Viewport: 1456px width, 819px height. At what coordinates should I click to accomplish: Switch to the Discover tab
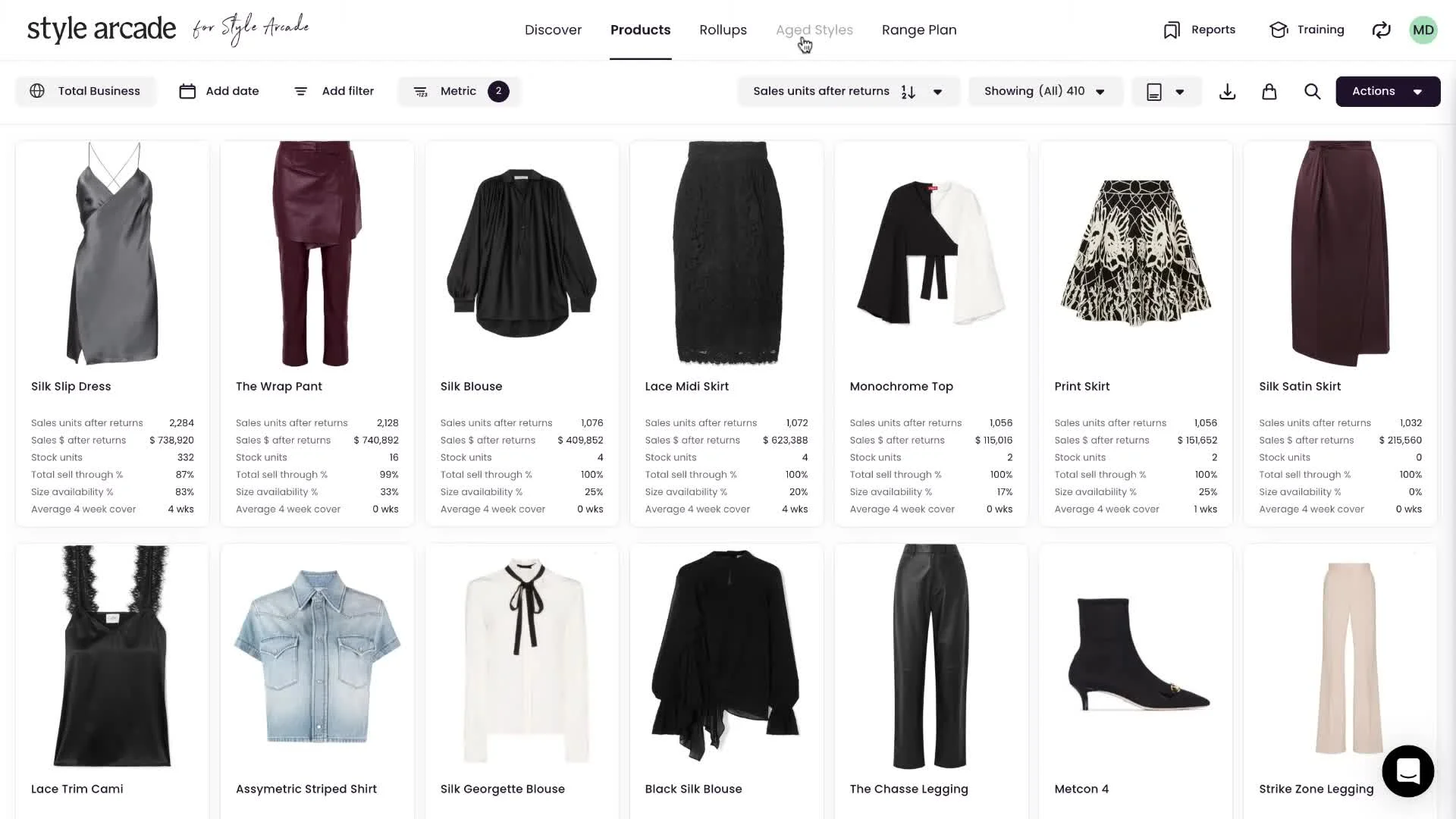[553, 30]
